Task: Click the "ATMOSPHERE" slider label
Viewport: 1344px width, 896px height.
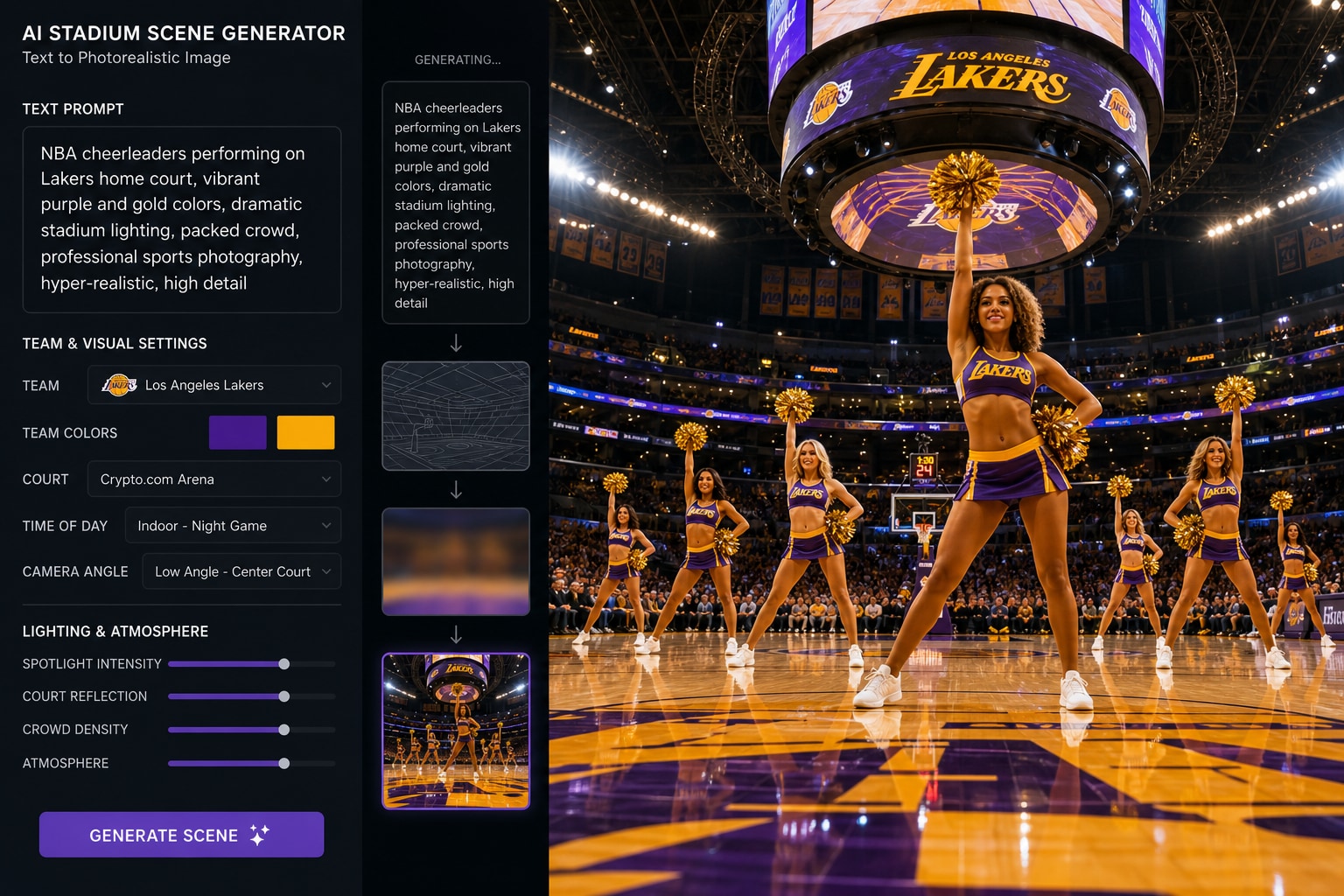Action: point(66,764)
